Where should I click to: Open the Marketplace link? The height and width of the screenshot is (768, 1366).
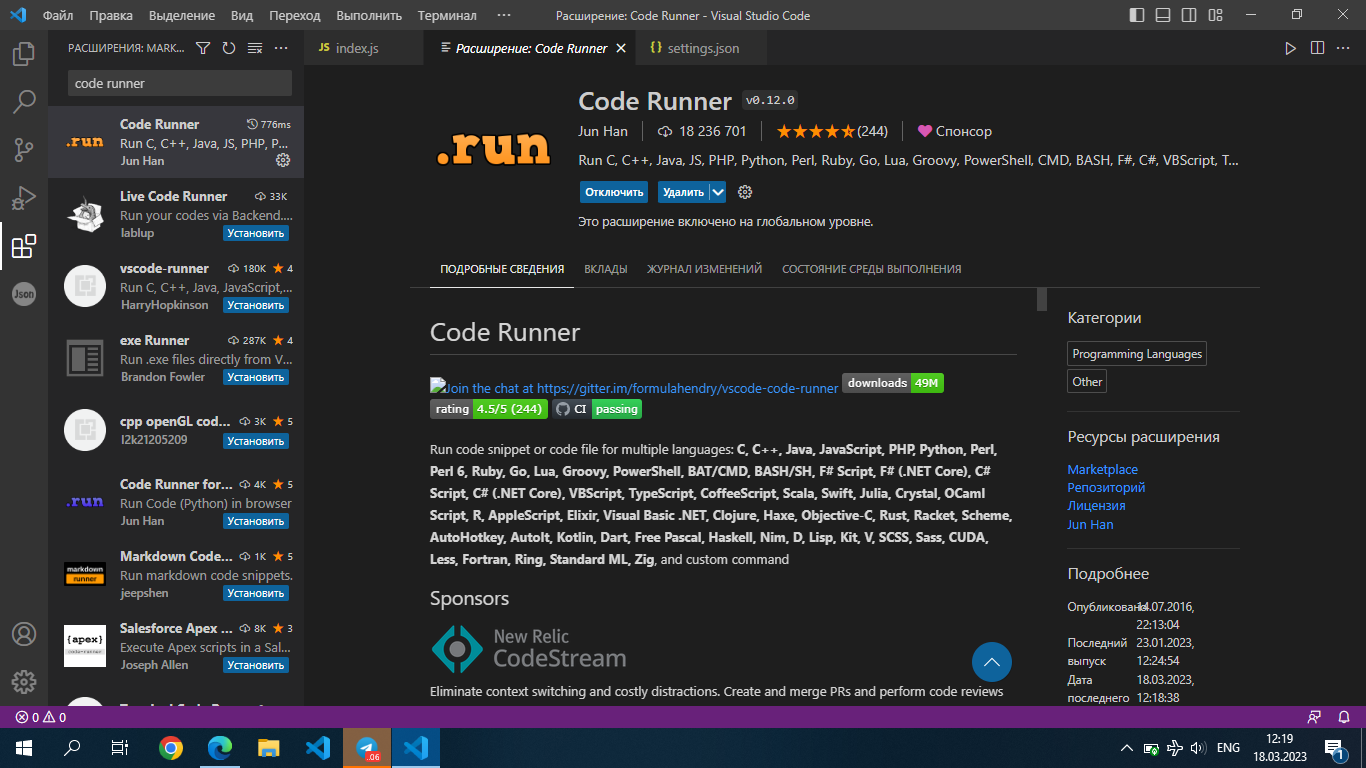click(1102, 469)
